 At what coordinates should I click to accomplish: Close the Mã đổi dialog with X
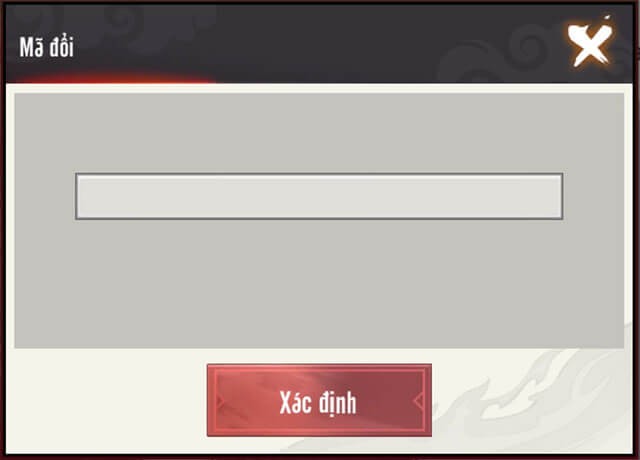[x=591, y=44]
